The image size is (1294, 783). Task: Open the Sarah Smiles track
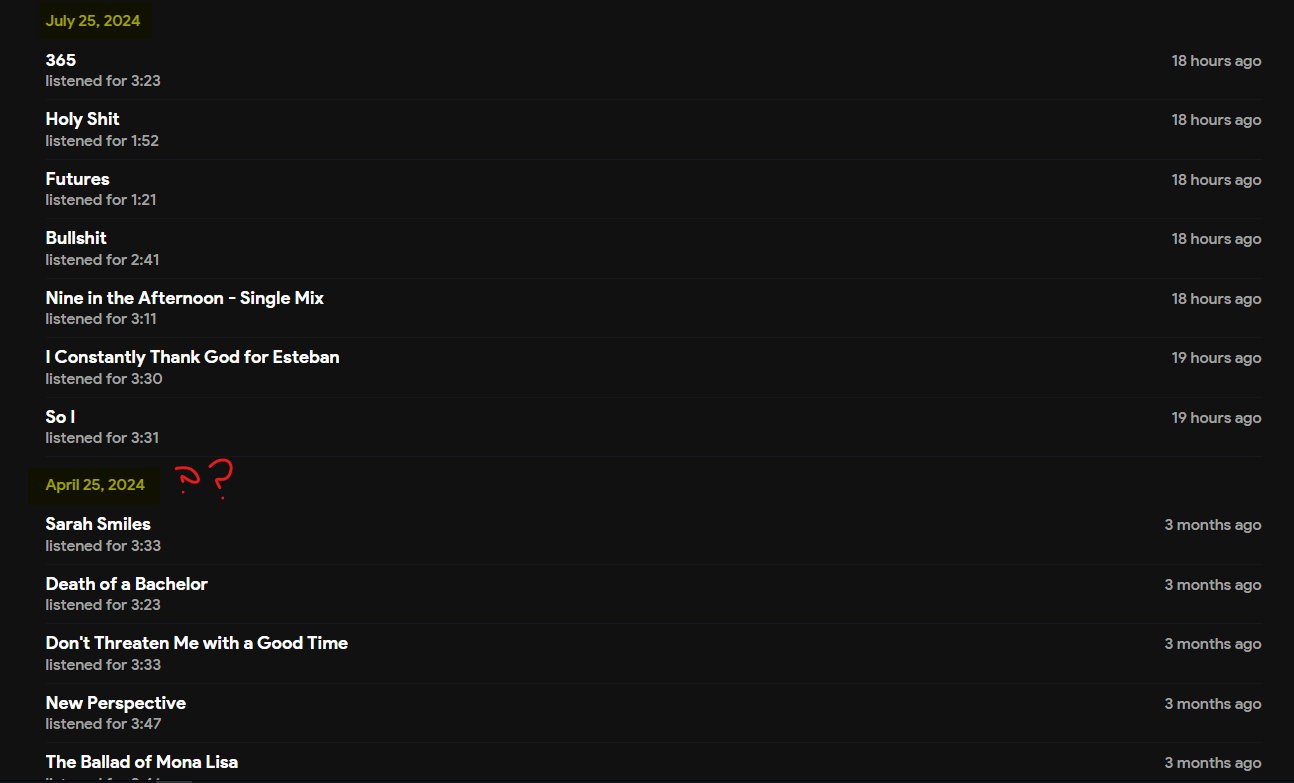tap(98, 524)
